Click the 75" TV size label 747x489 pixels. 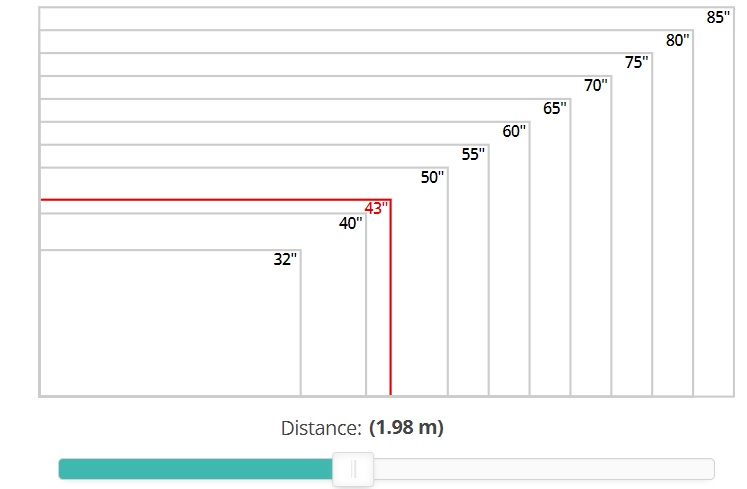[636, 62]
